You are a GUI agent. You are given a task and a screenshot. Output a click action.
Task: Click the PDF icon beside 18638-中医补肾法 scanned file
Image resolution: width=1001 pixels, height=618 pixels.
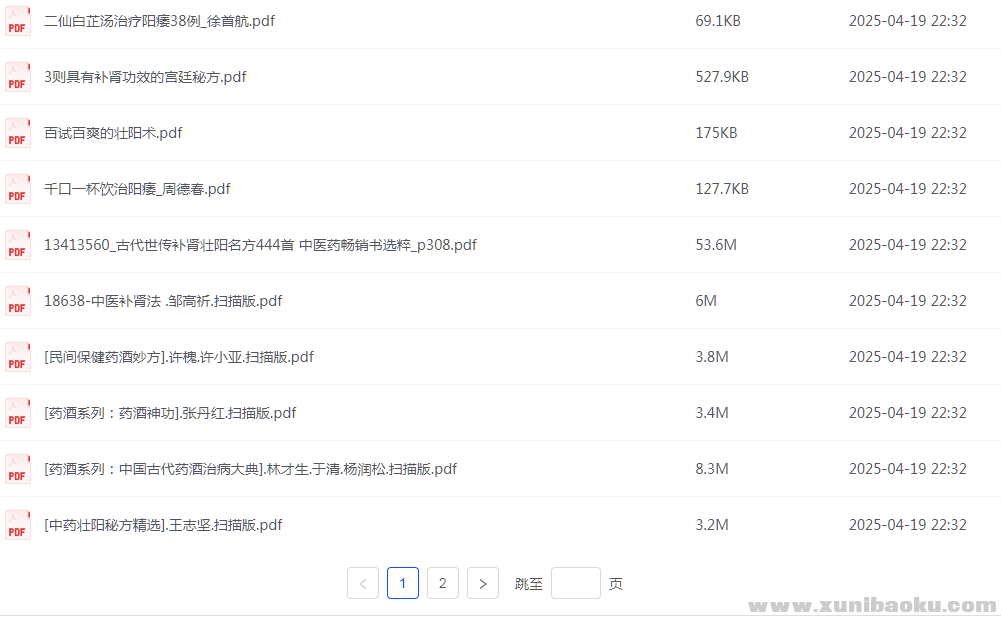18,300
